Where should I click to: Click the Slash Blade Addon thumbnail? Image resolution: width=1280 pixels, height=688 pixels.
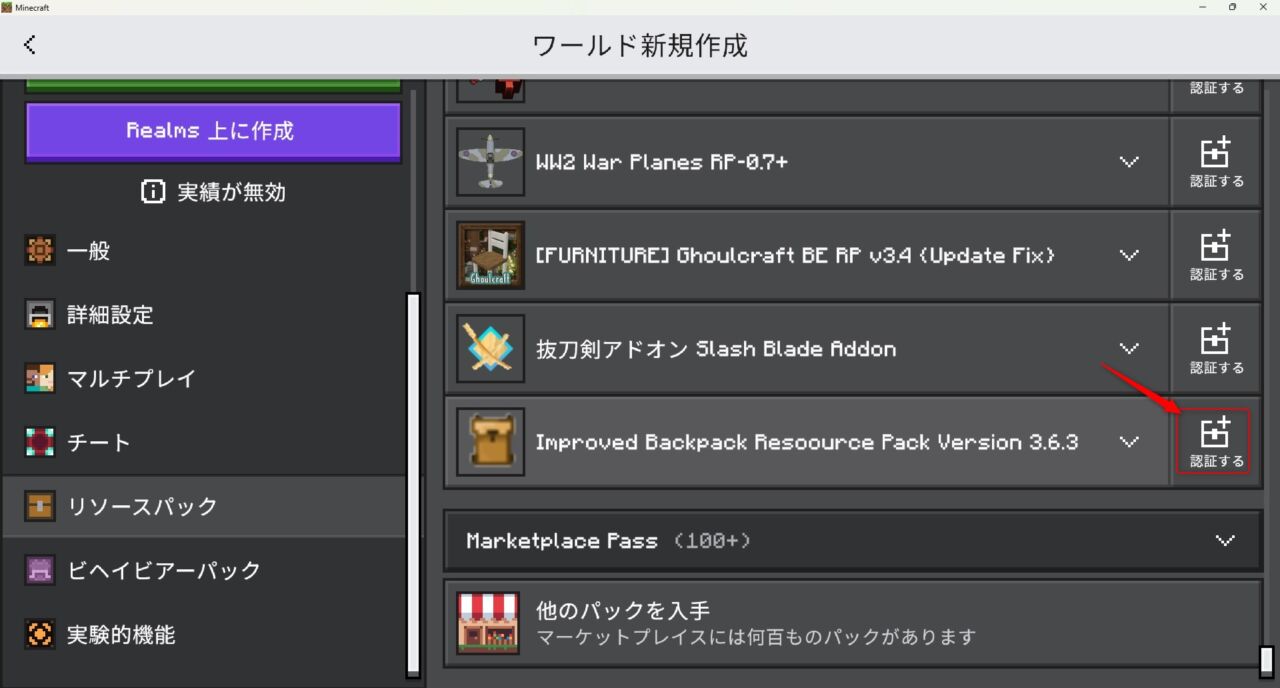tap(490, 349)
